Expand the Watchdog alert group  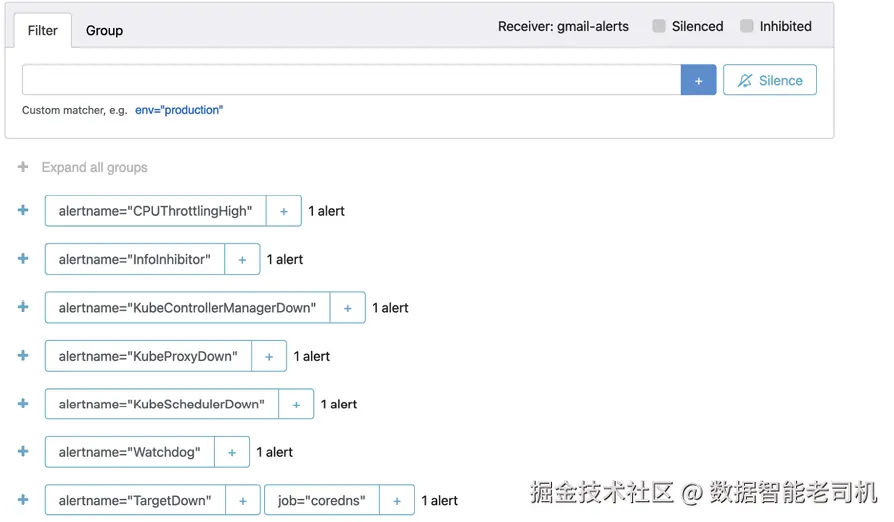(x=23, y=451)
